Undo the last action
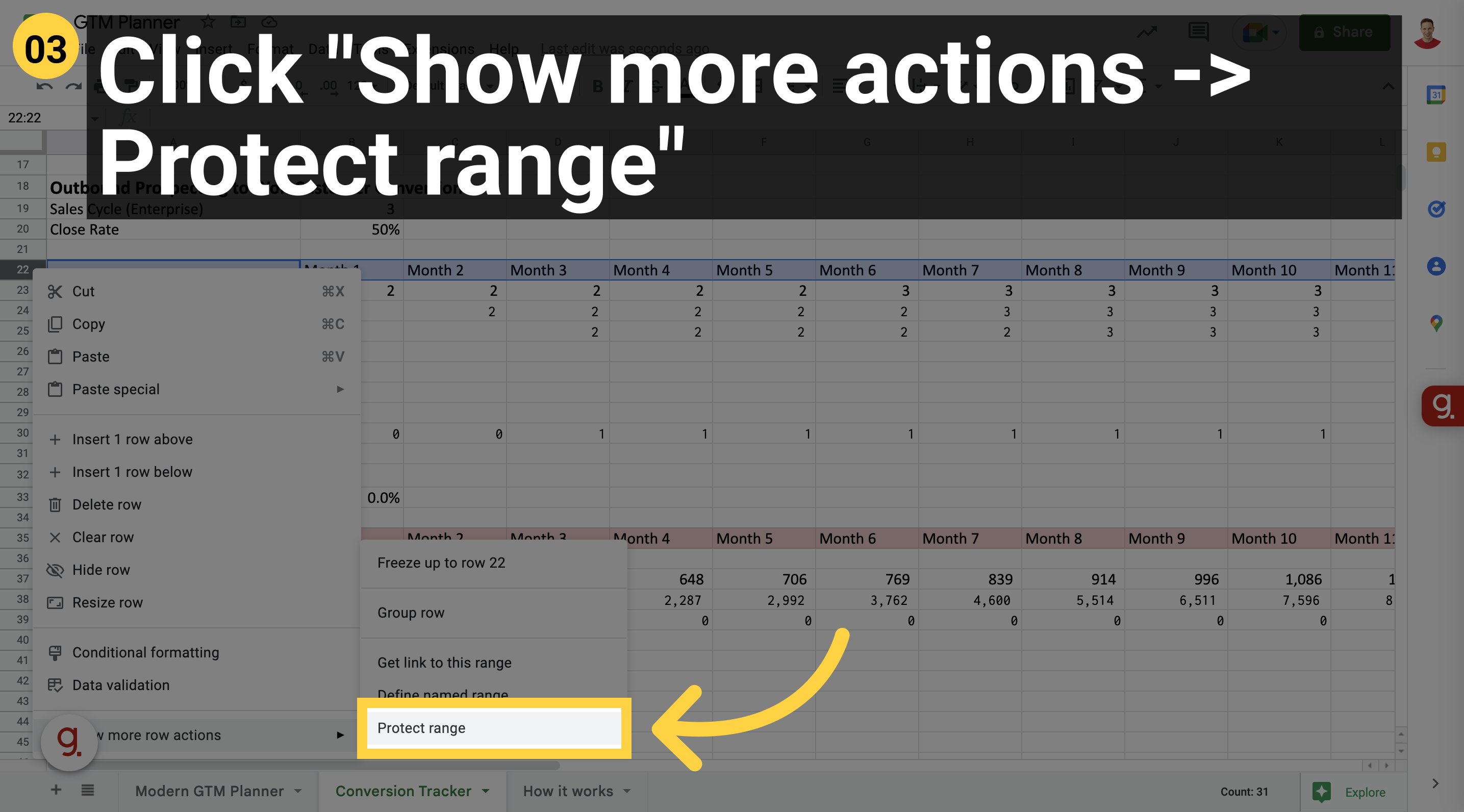 click(44, 86)
